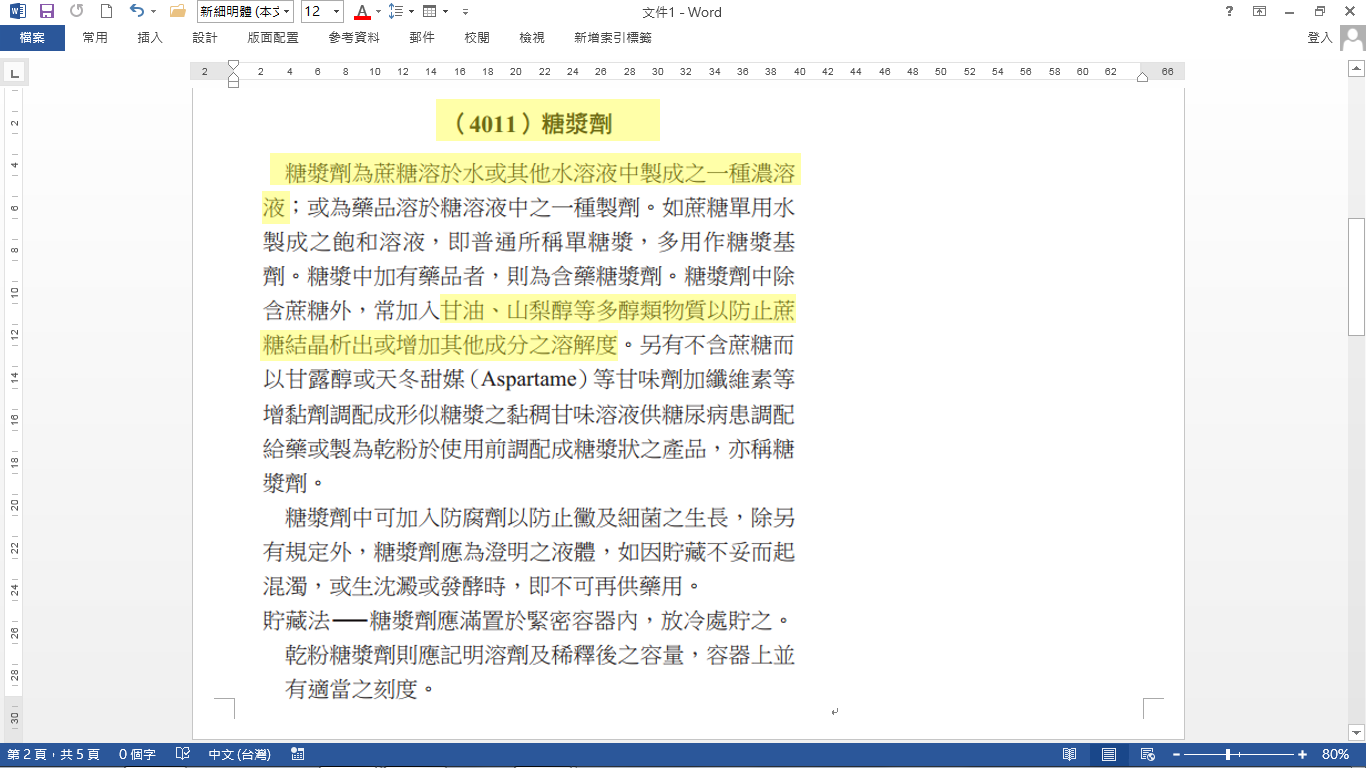The width and height of the screenshot is (1366, 768).
Task: Open Customize Quick Access Toolbar dropdown
Action: click(x=466, y=12)
